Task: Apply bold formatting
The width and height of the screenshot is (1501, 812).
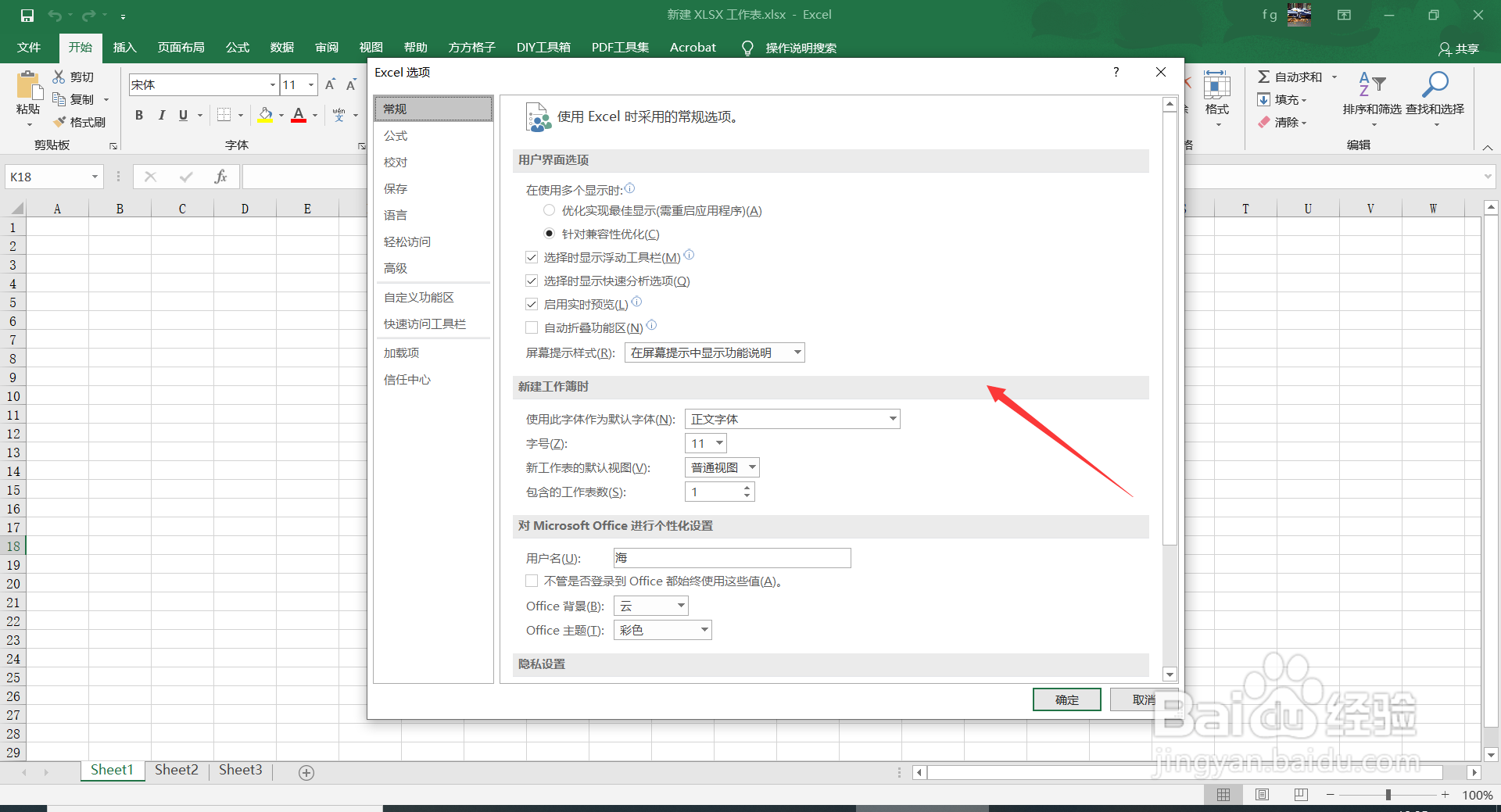Action: click(x=139, y=115)
